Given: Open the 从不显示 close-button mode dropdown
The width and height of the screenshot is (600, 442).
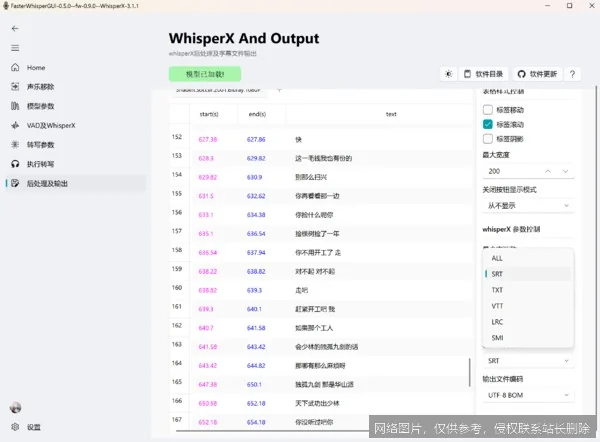Looking at the screenshot, I should (x=528, y=206).
